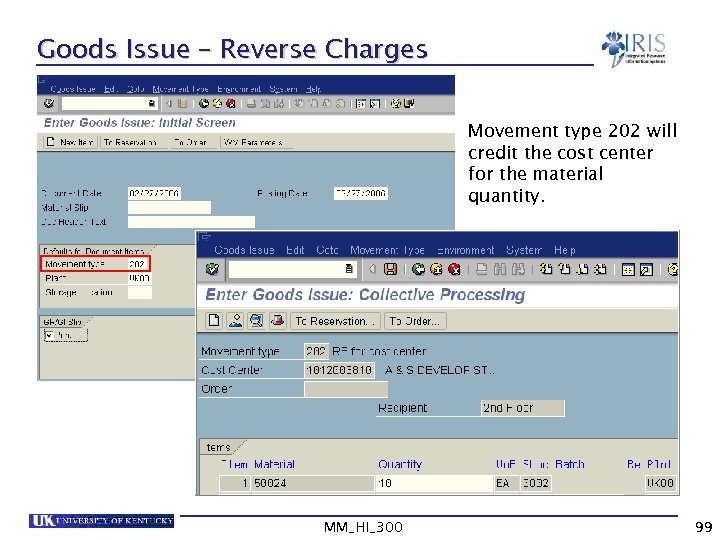Open command field dropdown in Initial Screen window
The height and width of the screenshot is (540, 720).
pyautogui.click(x=152, y=104)
